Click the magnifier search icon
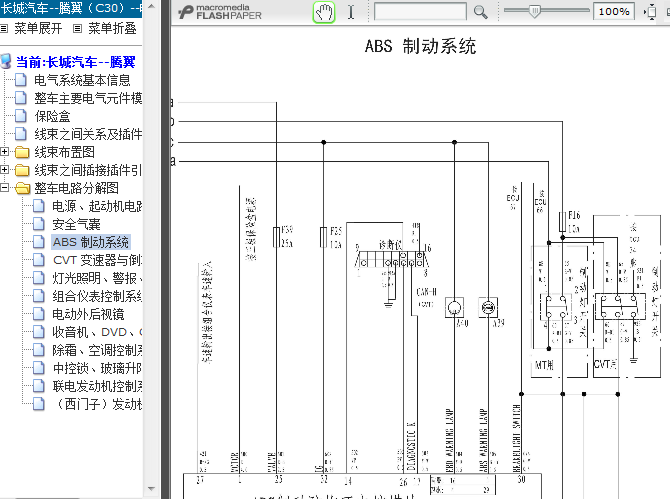 click(x=481, y=12)
